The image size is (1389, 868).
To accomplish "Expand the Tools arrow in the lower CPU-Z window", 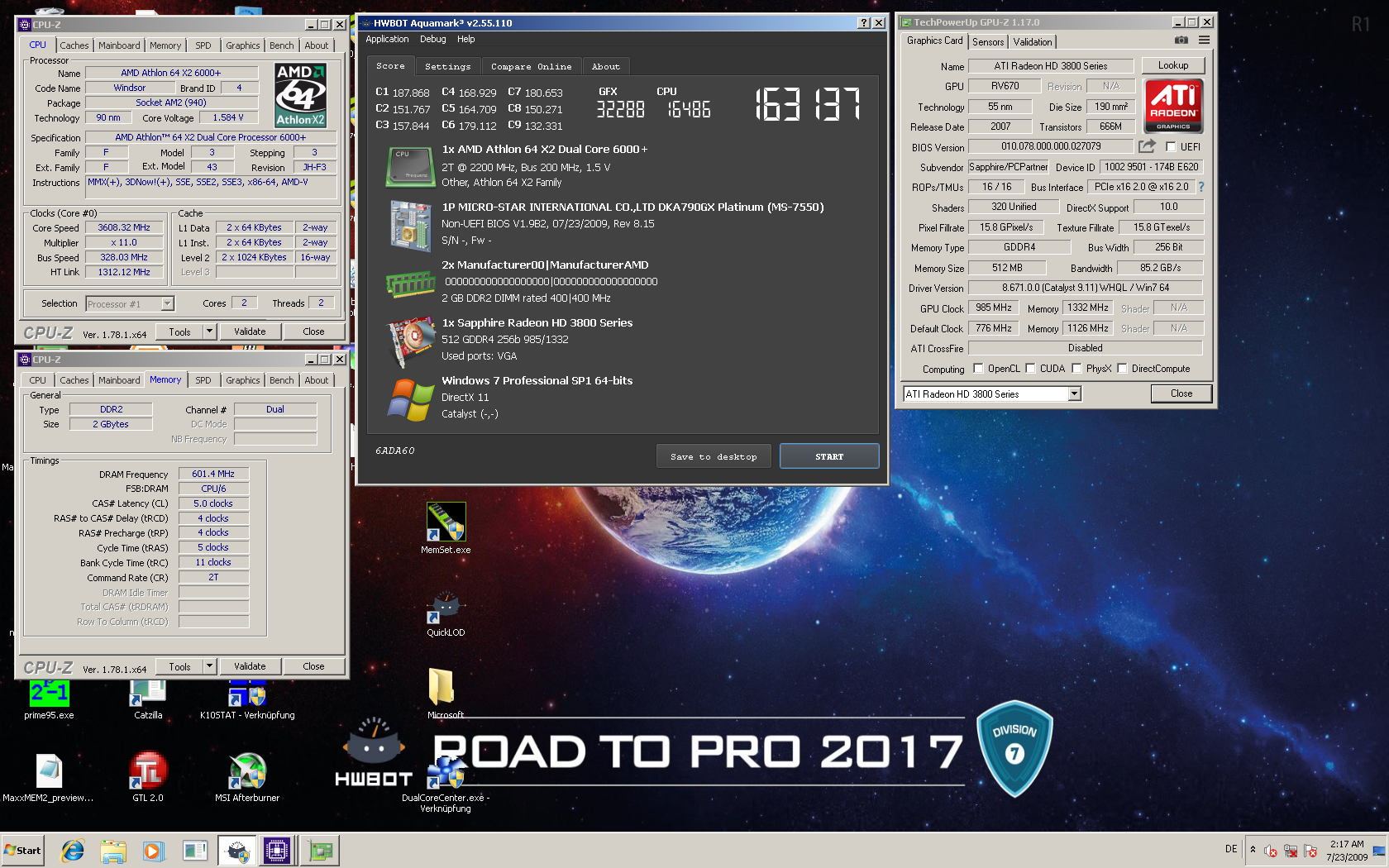I will point(209,666).
